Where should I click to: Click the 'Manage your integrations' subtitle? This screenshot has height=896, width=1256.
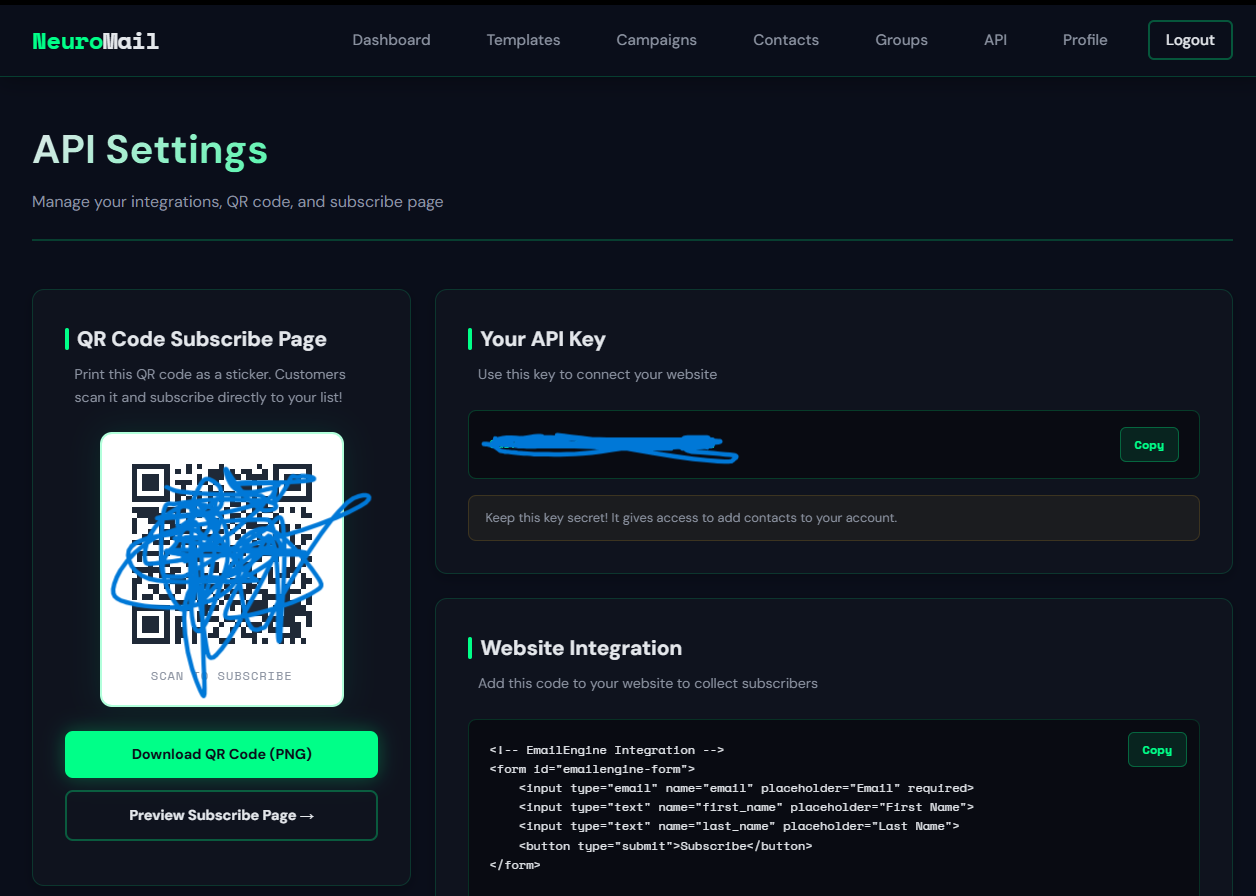[x=238, y=202]
